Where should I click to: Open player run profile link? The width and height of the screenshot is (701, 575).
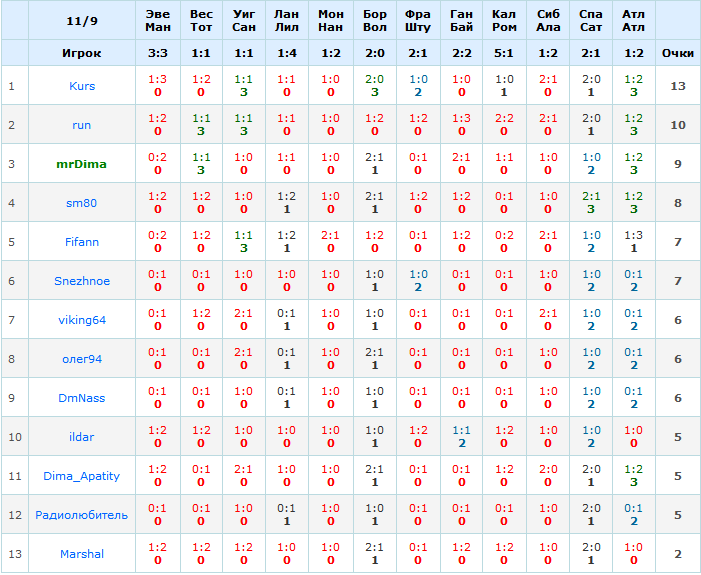[82, 125]
